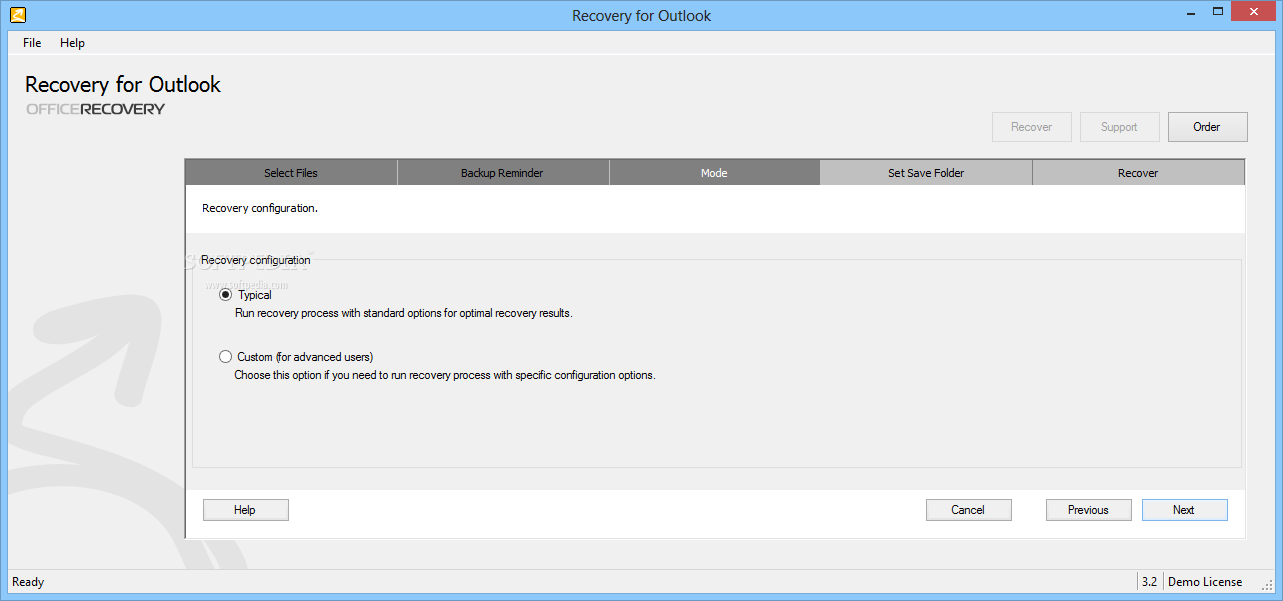The height and width of the screenshot is (601, 1283).
Task: Open the File menu
Action: [x=32, y=43]
